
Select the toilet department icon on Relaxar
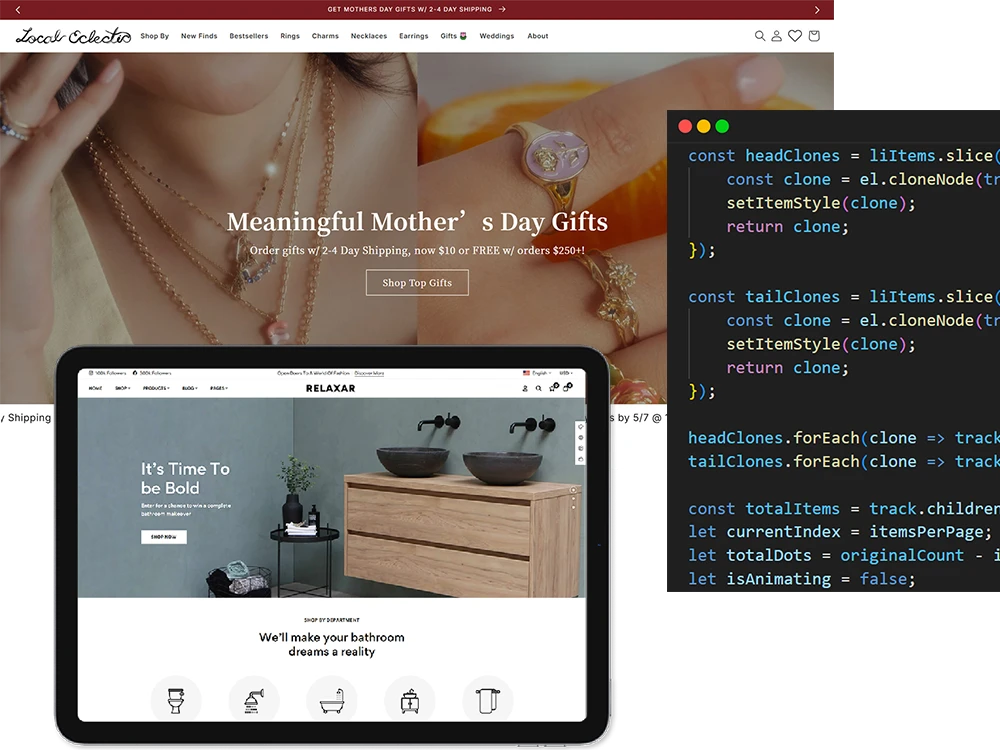pyautogui.click(x=175, y=700)
